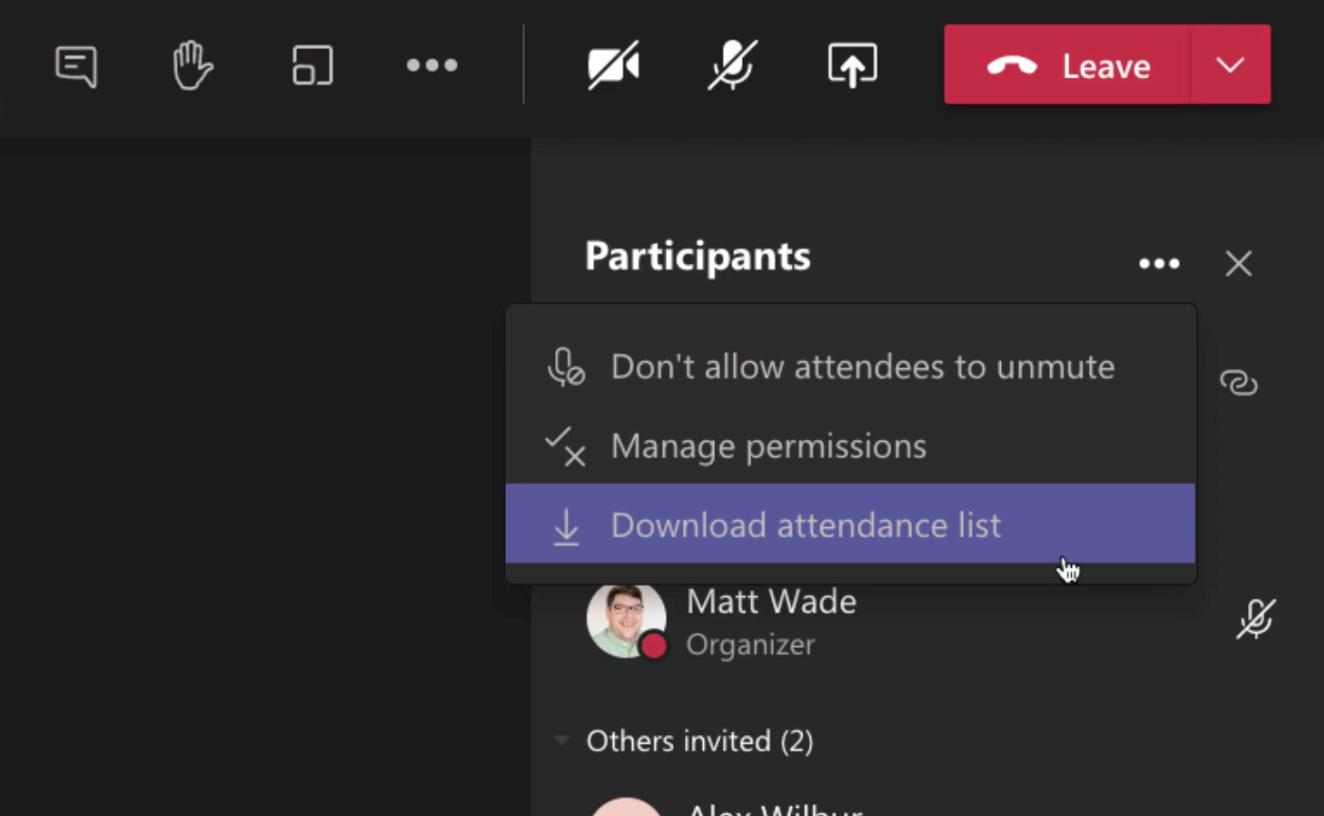Click Matt Wade's profile picture
1324x816 pixels.
click(x=626, y=621)
